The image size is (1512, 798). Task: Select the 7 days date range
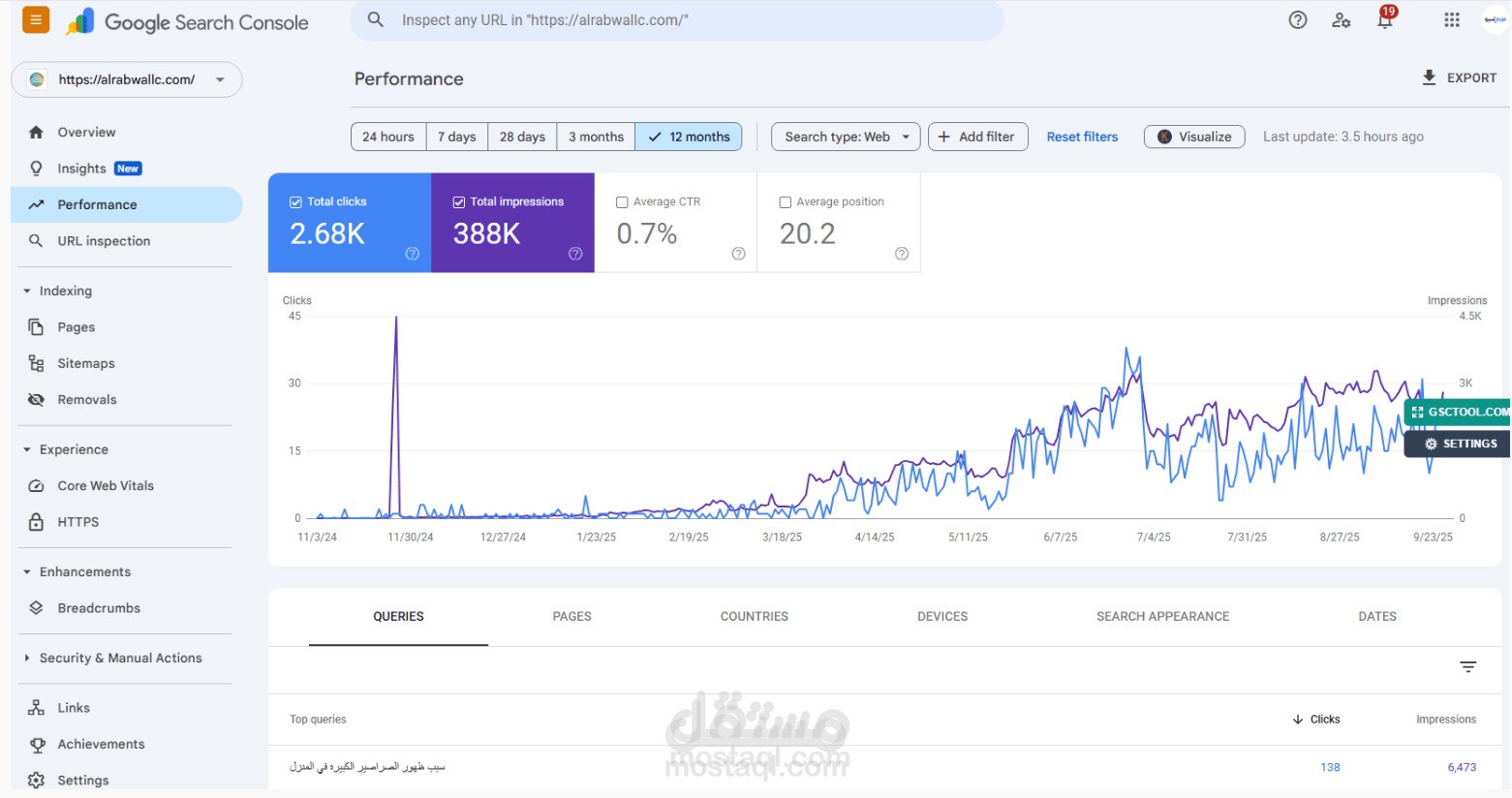click(x=456, y=137)
